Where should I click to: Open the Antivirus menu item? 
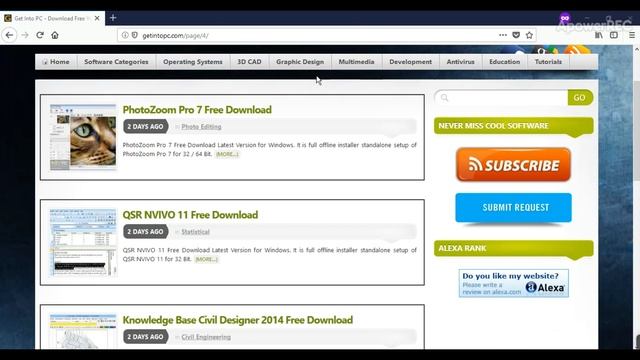pos(460,62)
